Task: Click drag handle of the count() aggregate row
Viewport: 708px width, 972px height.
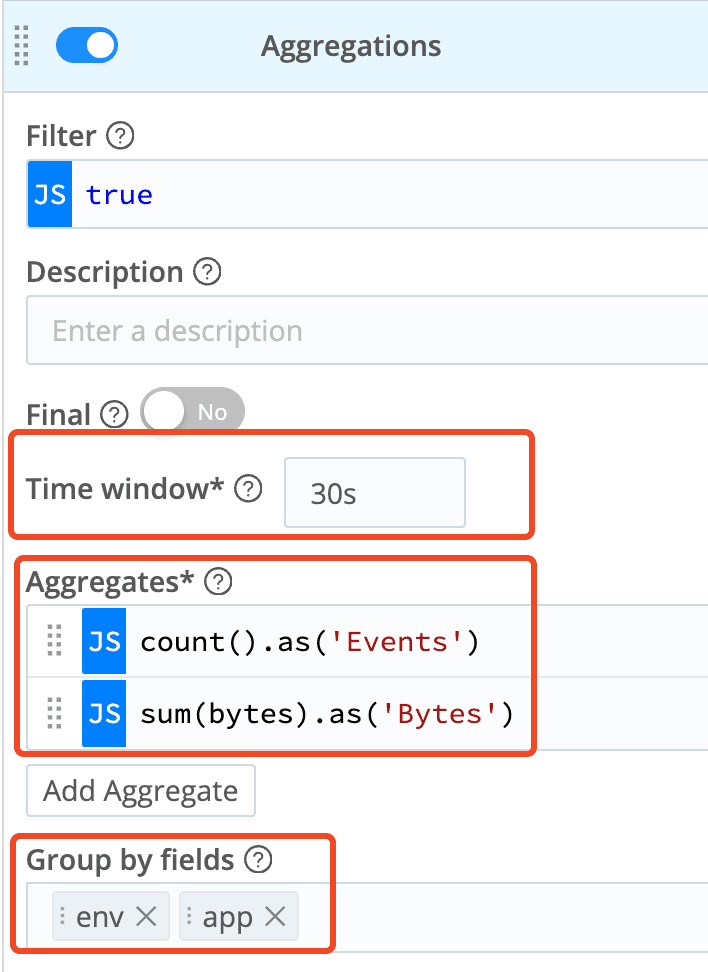Action: pyautogui.click(x=55, y=641)
